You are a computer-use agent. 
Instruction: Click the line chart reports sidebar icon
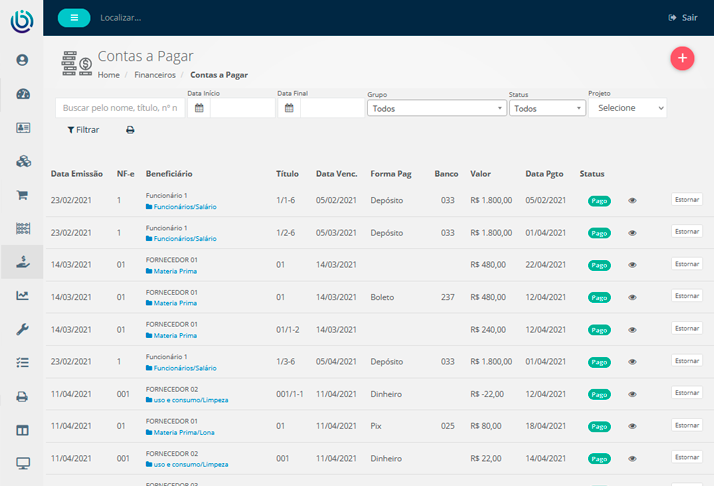[22, 295]
